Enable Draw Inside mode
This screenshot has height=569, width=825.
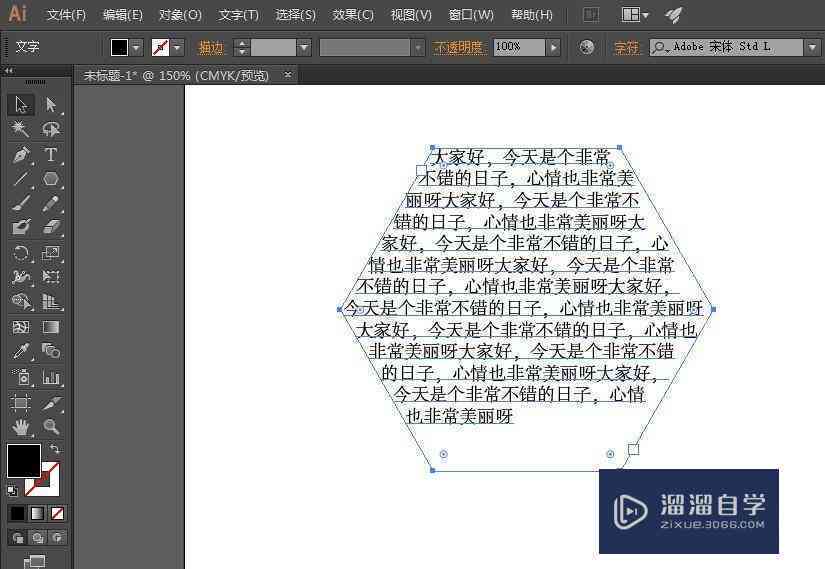pyautogui.click(x=57, y=537)
